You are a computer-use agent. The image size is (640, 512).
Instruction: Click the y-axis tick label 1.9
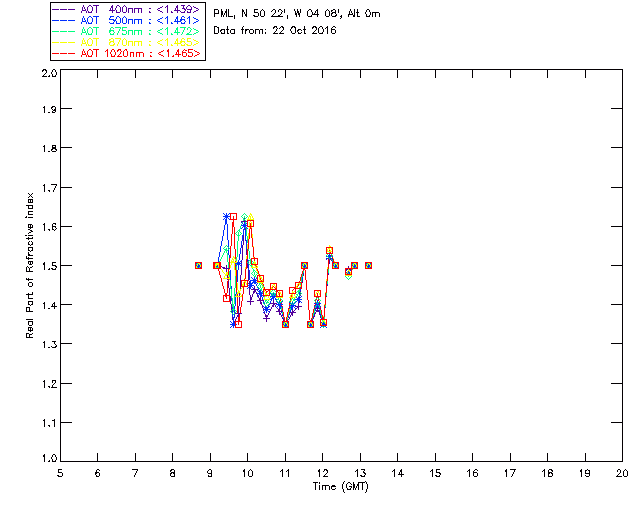point(49,109)
